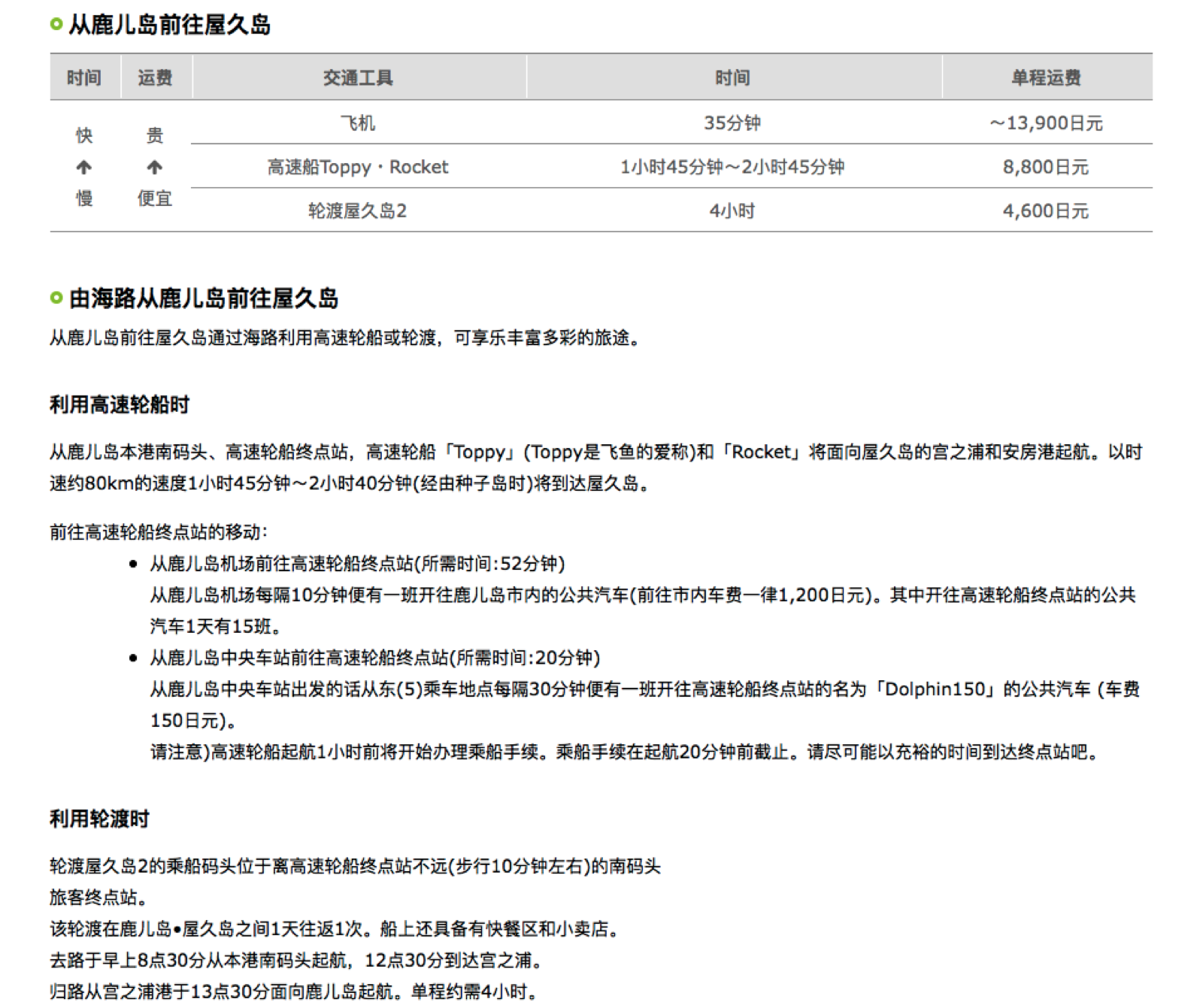The height and width of the screenshot is (1008, 1203).
Task: Click the up arrow under 快
Action: click(84, 167)
